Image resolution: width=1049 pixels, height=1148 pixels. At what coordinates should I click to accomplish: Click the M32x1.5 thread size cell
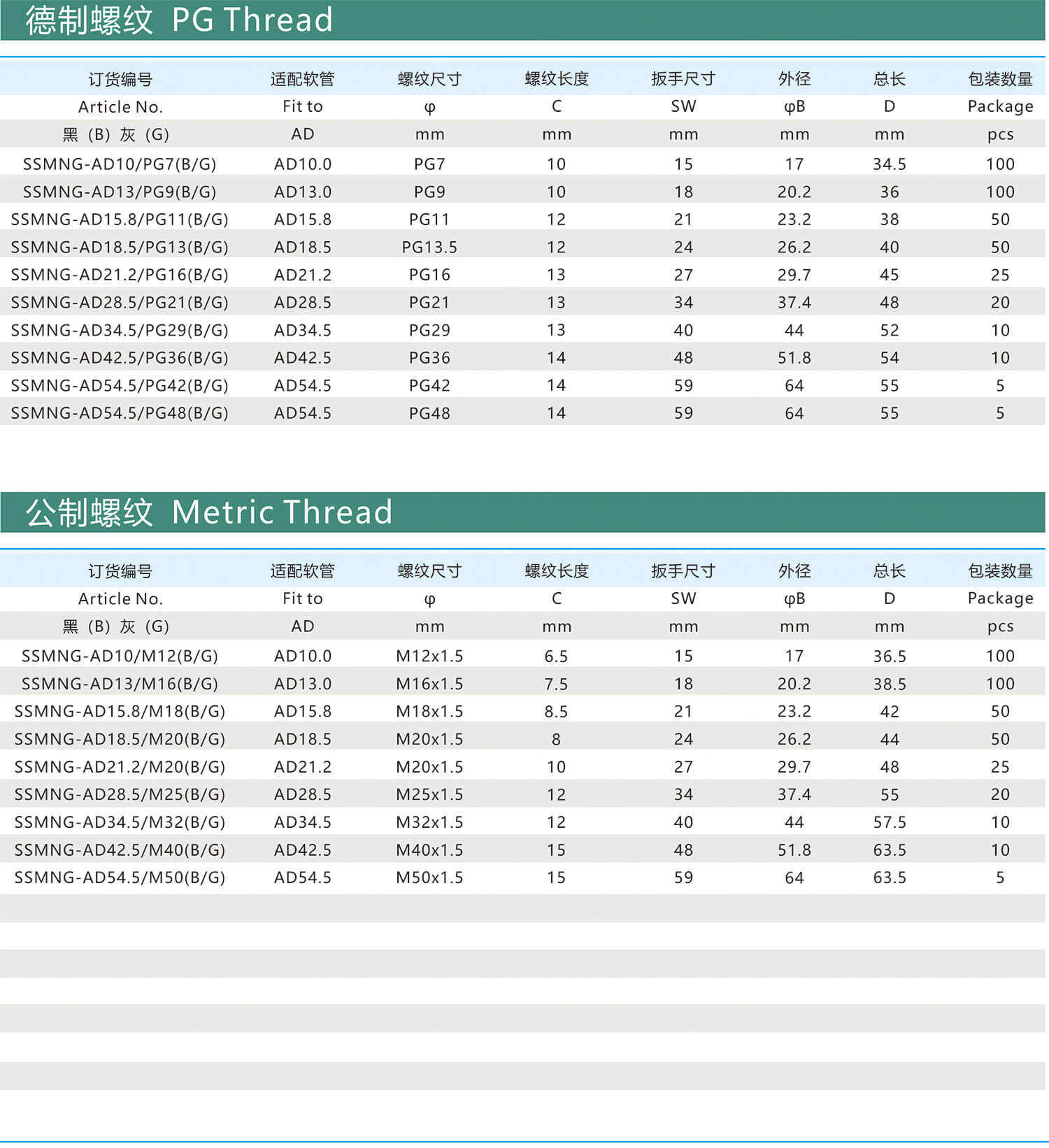pos(429,822)
